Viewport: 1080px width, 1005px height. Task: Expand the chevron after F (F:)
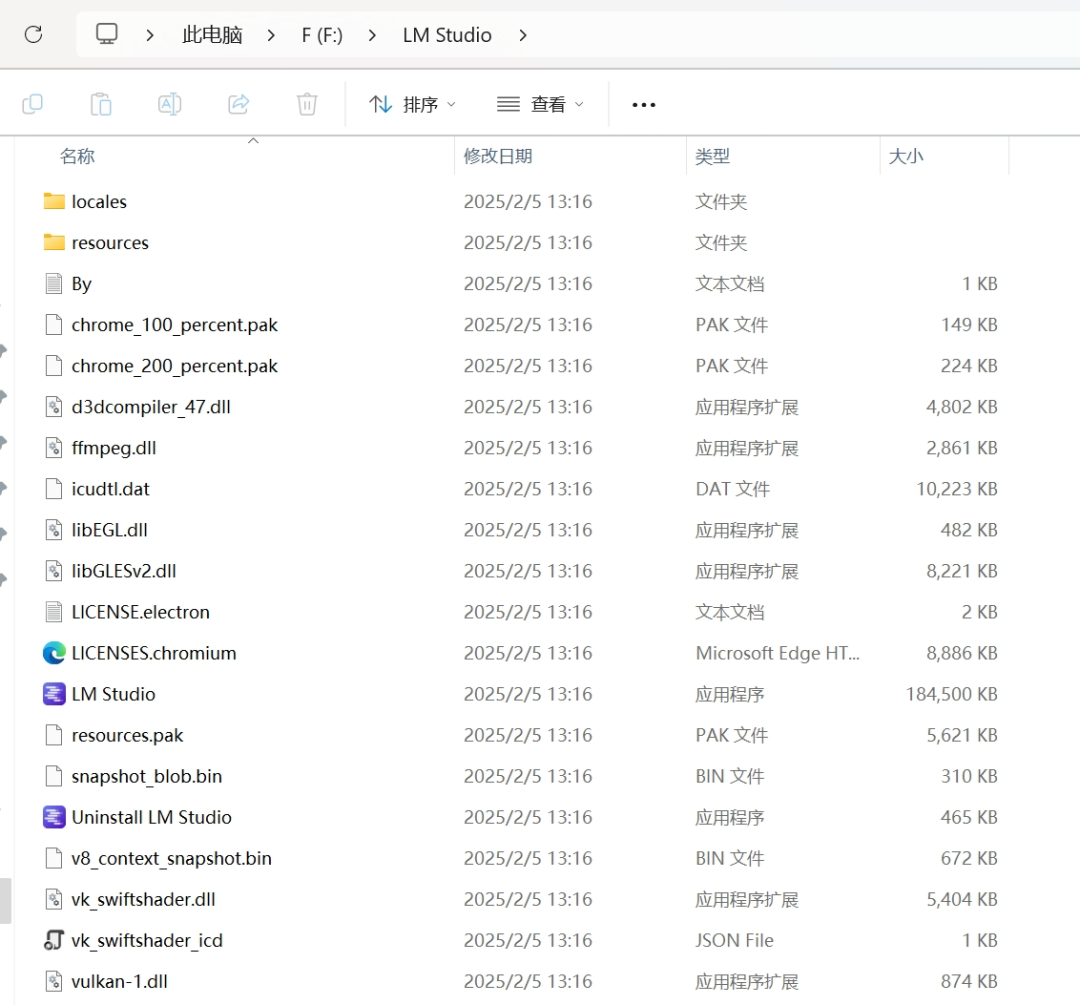(x=372, y=35)
